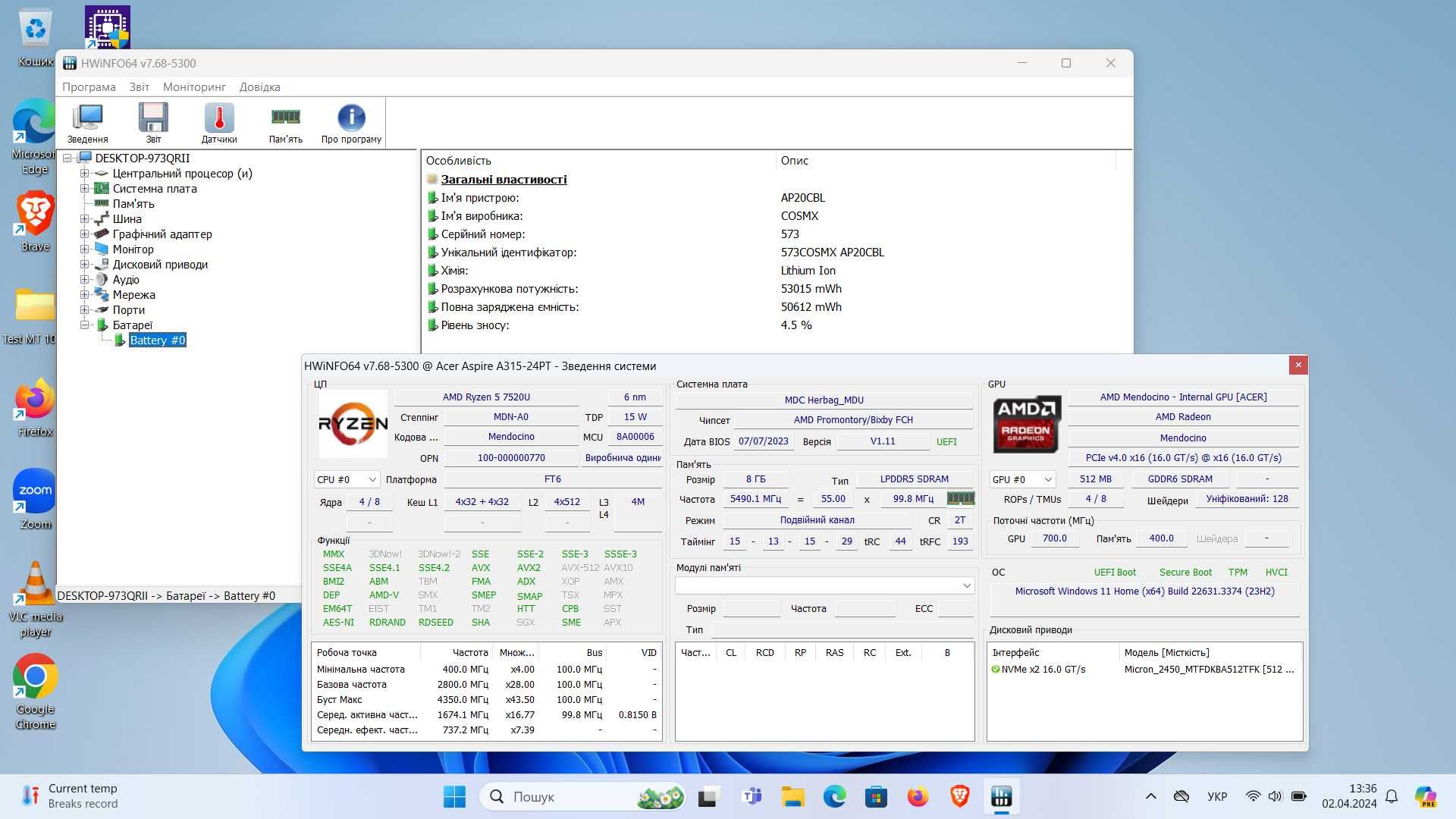The width and height of the screenshot is (1456, 819).
Task: Open the Current temp weather widget
Action: pos(71,796)
